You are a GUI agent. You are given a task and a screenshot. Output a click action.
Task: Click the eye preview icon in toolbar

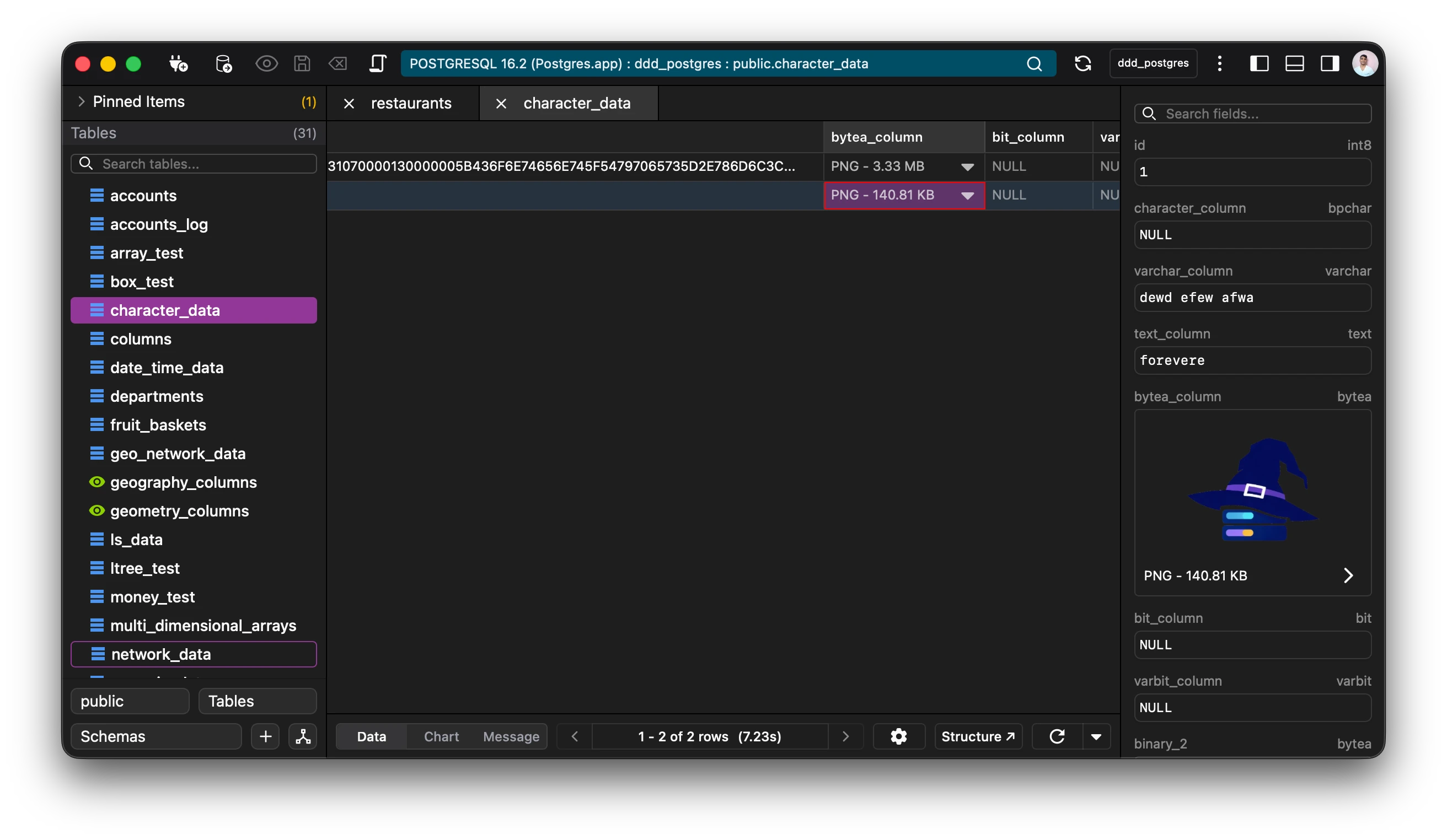266,64
